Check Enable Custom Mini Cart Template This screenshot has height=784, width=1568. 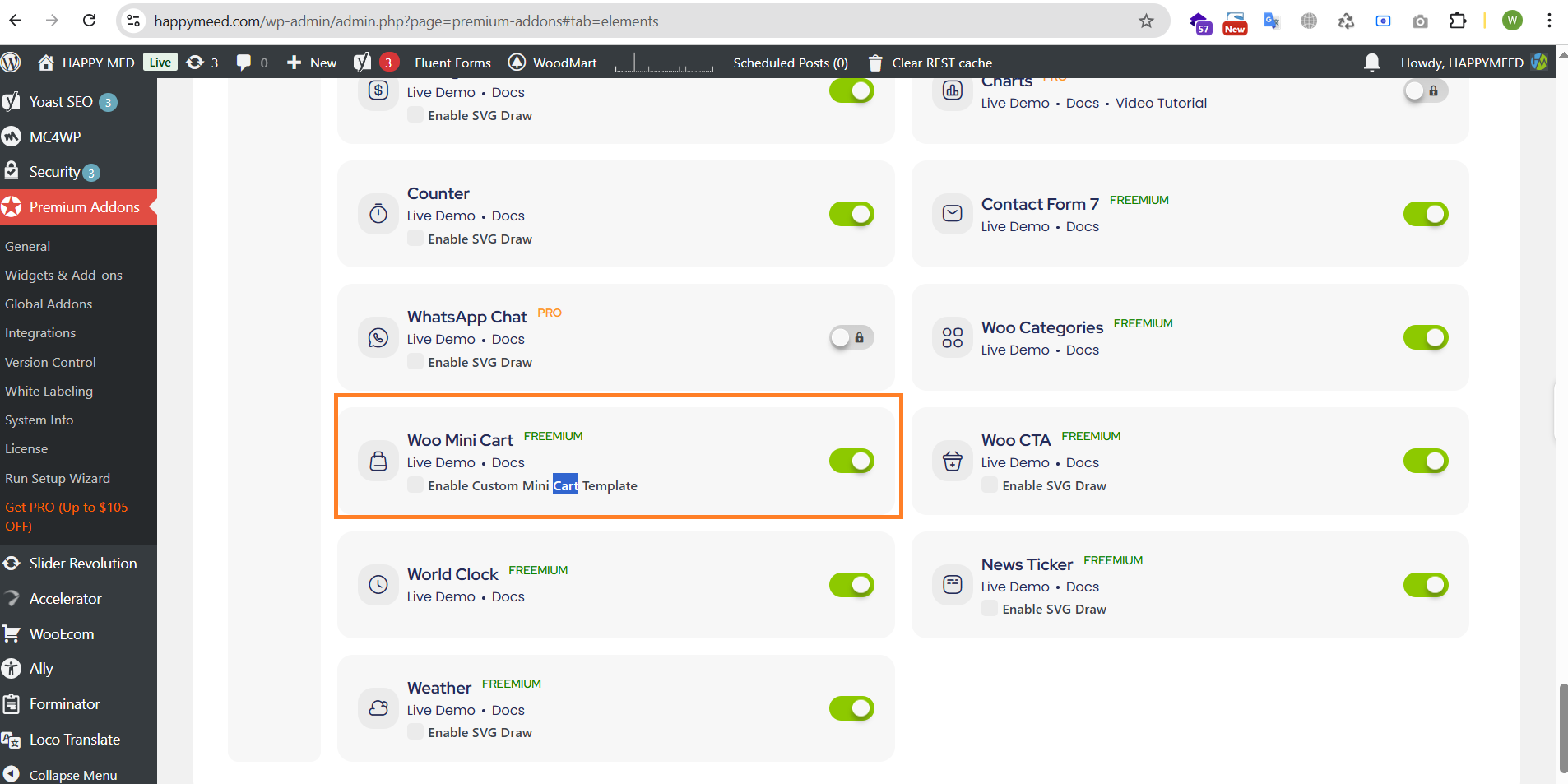tap(415, 485)
